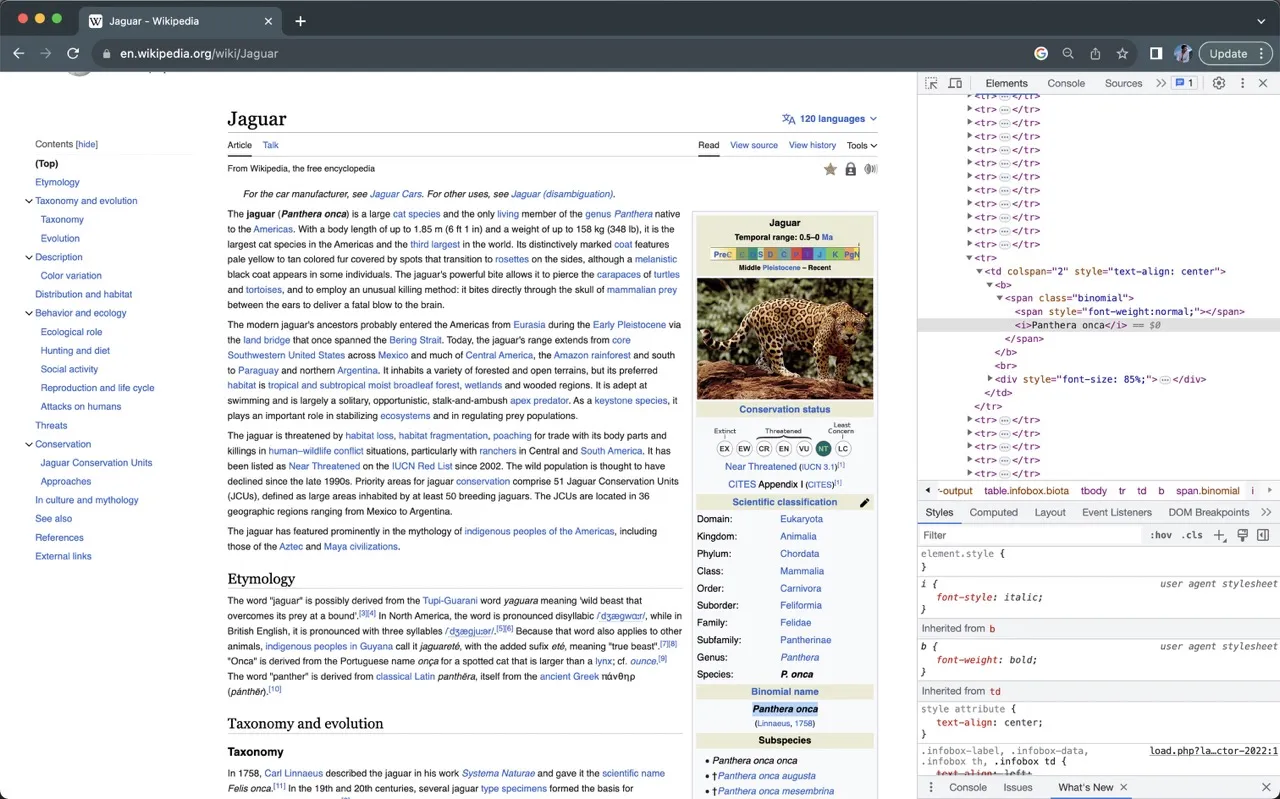Switch to the Console tab in DevTools
1280x799 pixels.
[x=1066, y=83]
